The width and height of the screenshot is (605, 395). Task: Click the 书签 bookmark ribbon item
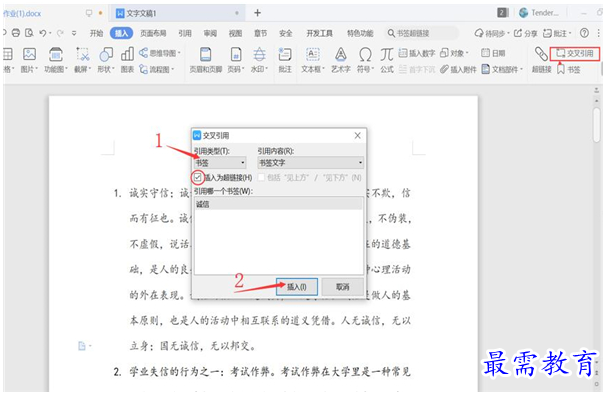pos(569,69)
